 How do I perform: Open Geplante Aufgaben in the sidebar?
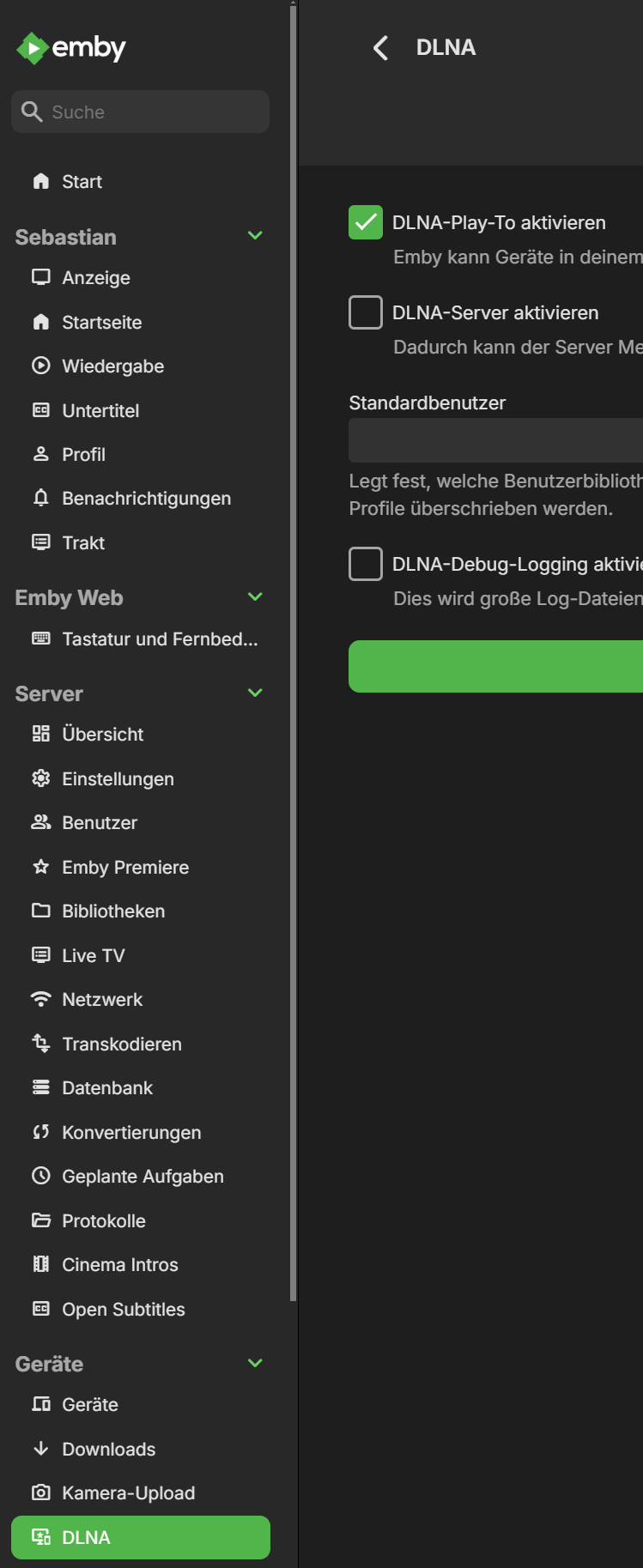point(143,1176)
